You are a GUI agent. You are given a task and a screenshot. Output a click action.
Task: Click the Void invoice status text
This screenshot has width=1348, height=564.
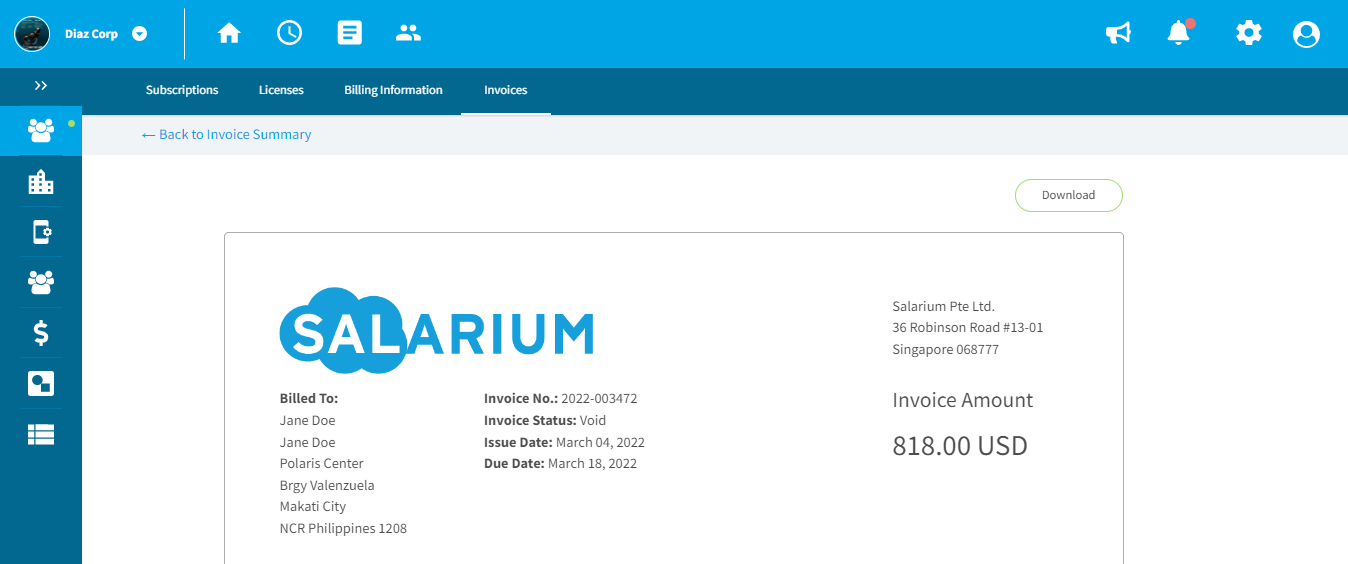[x=592, y=420]
